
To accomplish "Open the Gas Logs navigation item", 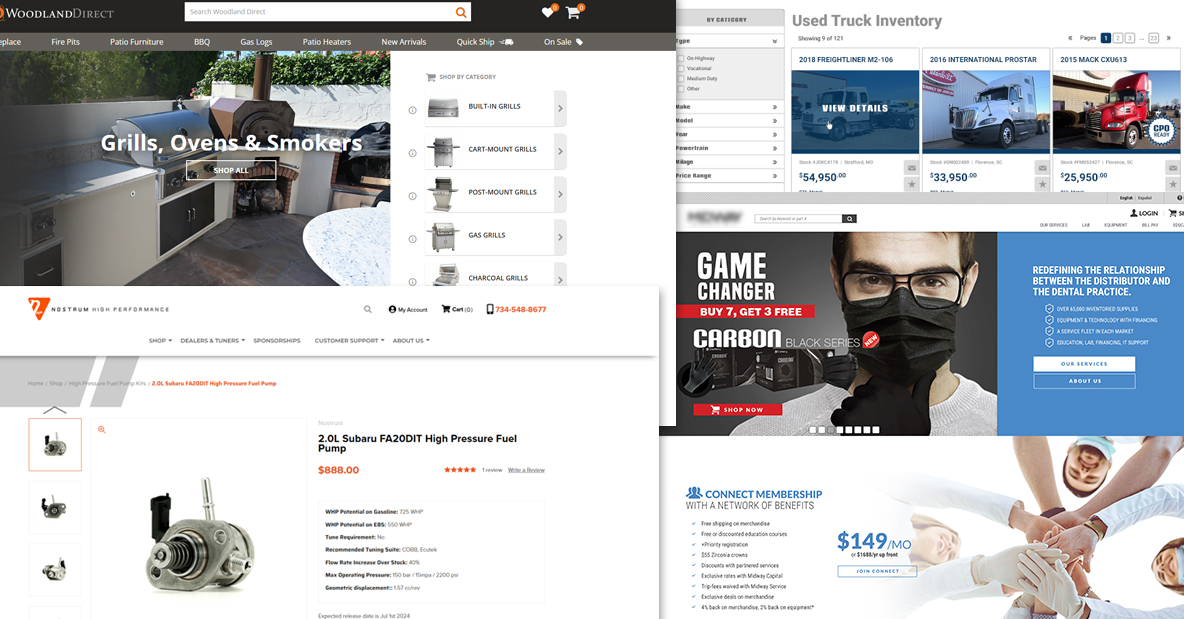I will pyautogui.click(x=256, y=42).
